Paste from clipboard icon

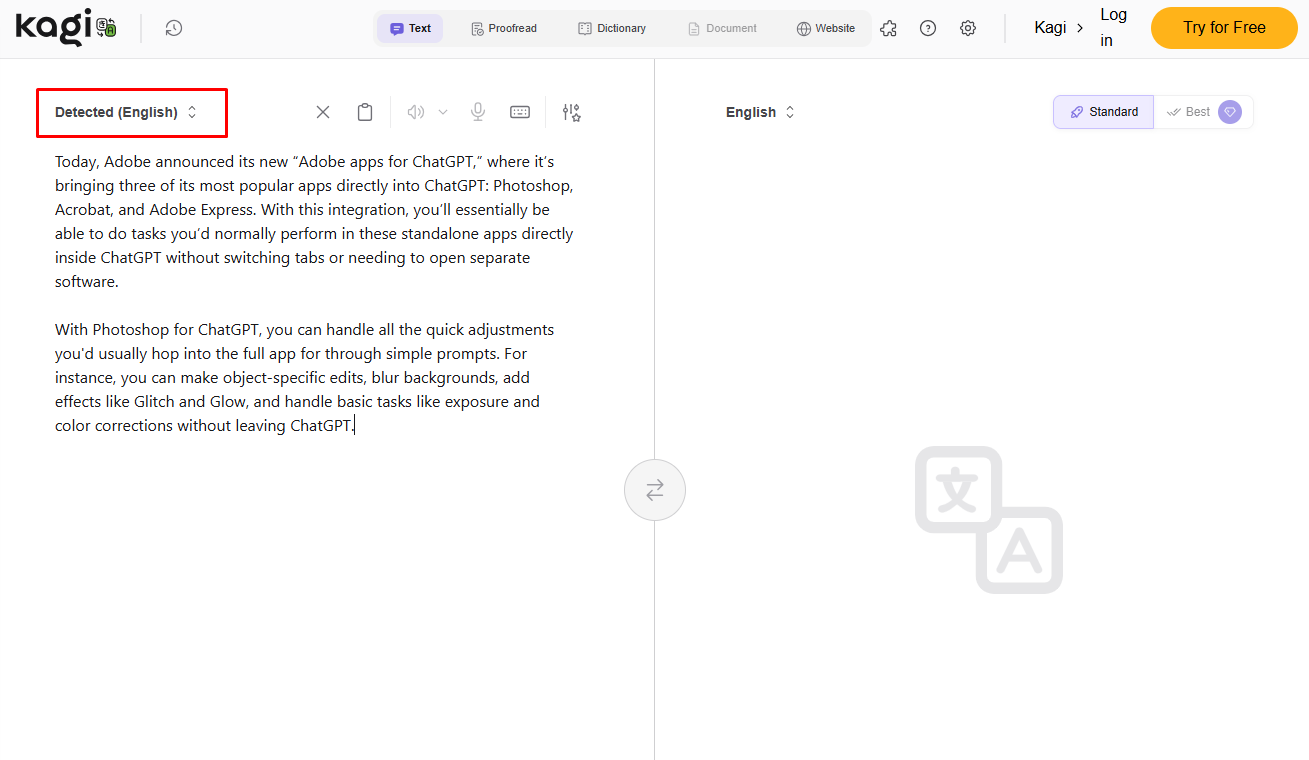365,112
